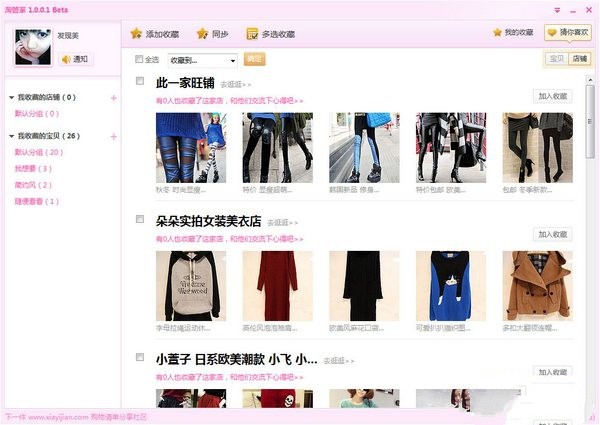Open the pink discussion link under 小萱子 shop
Viewport: 600px width, 425px height.
[x=230, y=377]
